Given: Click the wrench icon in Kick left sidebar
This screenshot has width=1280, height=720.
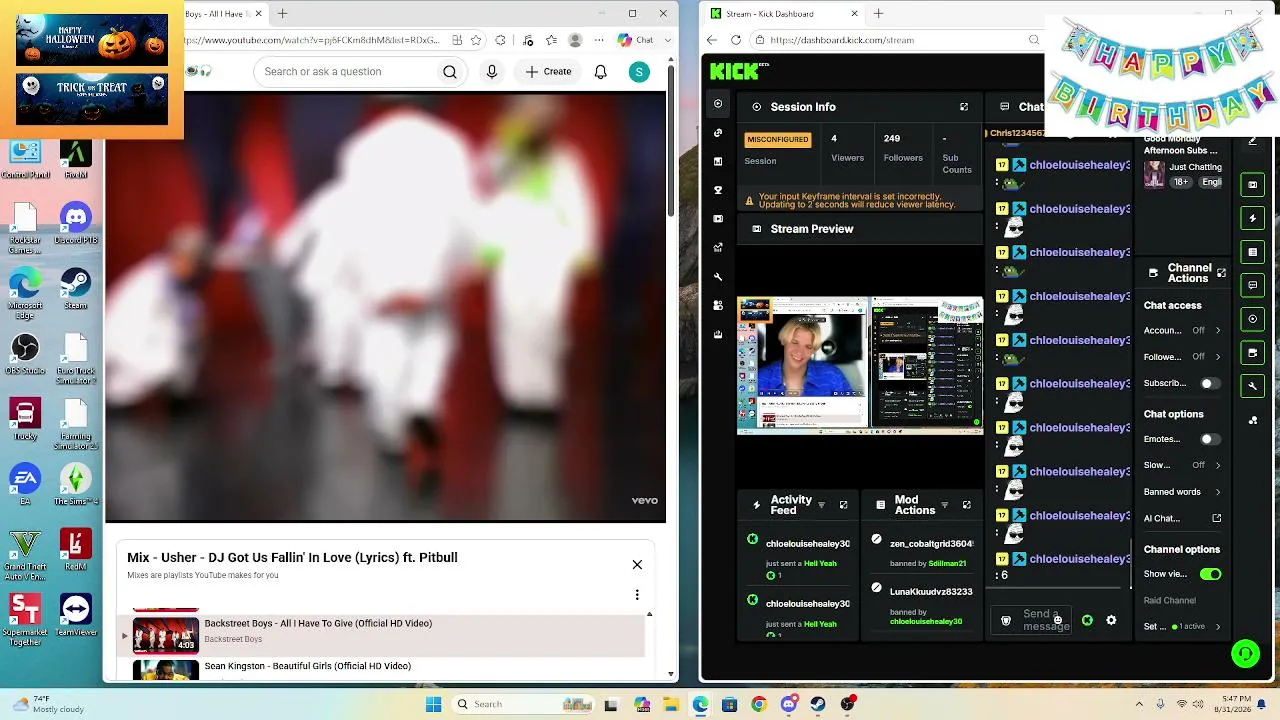Looking at the screenshot, I should click(x=718, y=277).
